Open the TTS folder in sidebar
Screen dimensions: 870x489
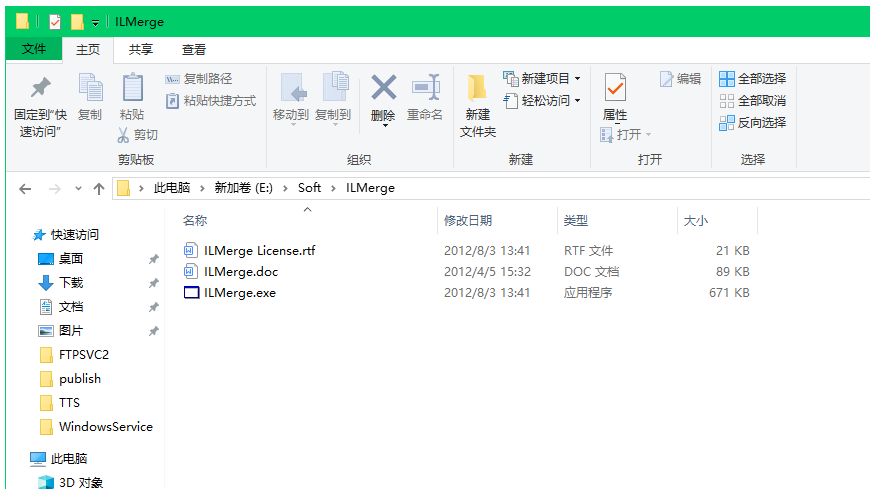point(69,403)
